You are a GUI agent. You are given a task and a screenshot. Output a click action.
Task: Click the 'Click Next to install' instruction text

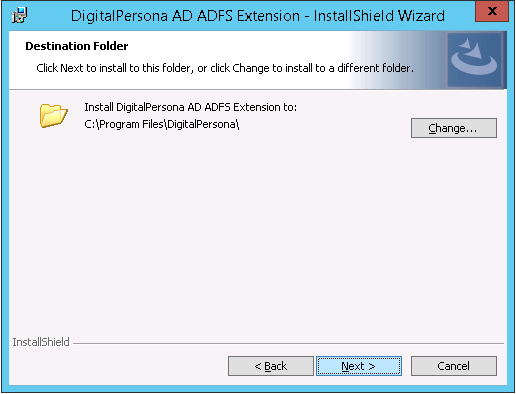[225, 68]
